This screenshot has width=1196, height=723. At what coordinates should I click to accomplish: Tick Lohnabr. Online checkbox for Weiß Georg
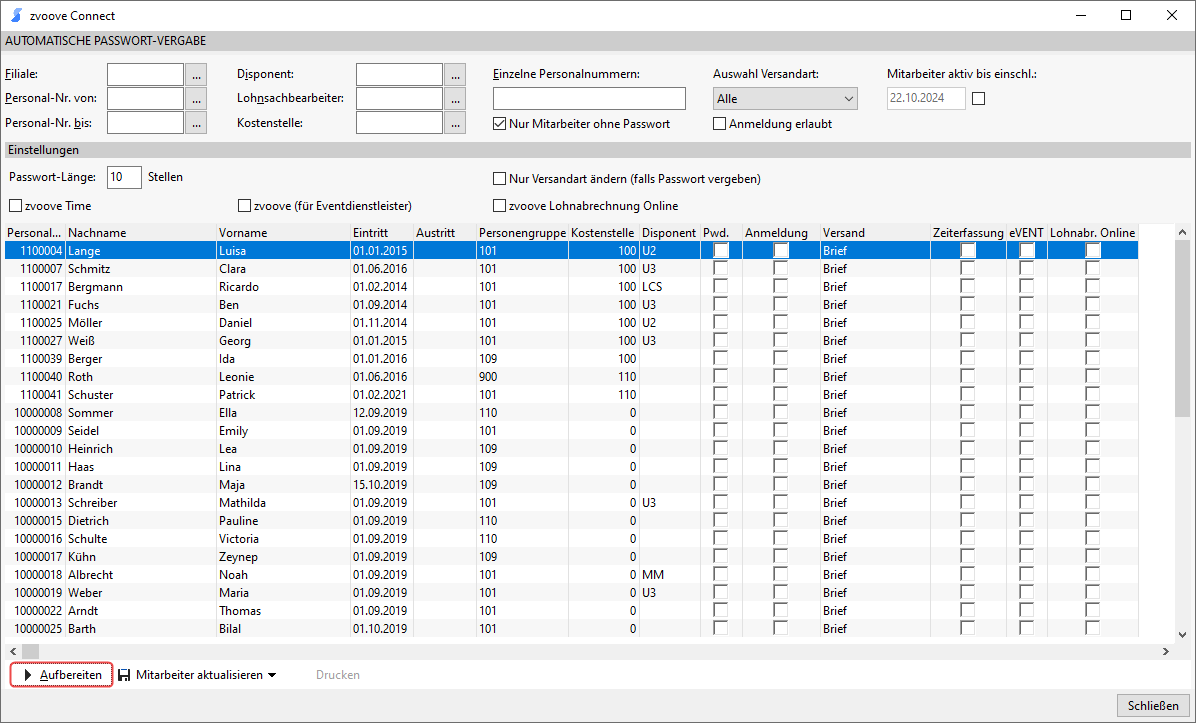(x=1092, y=341)
